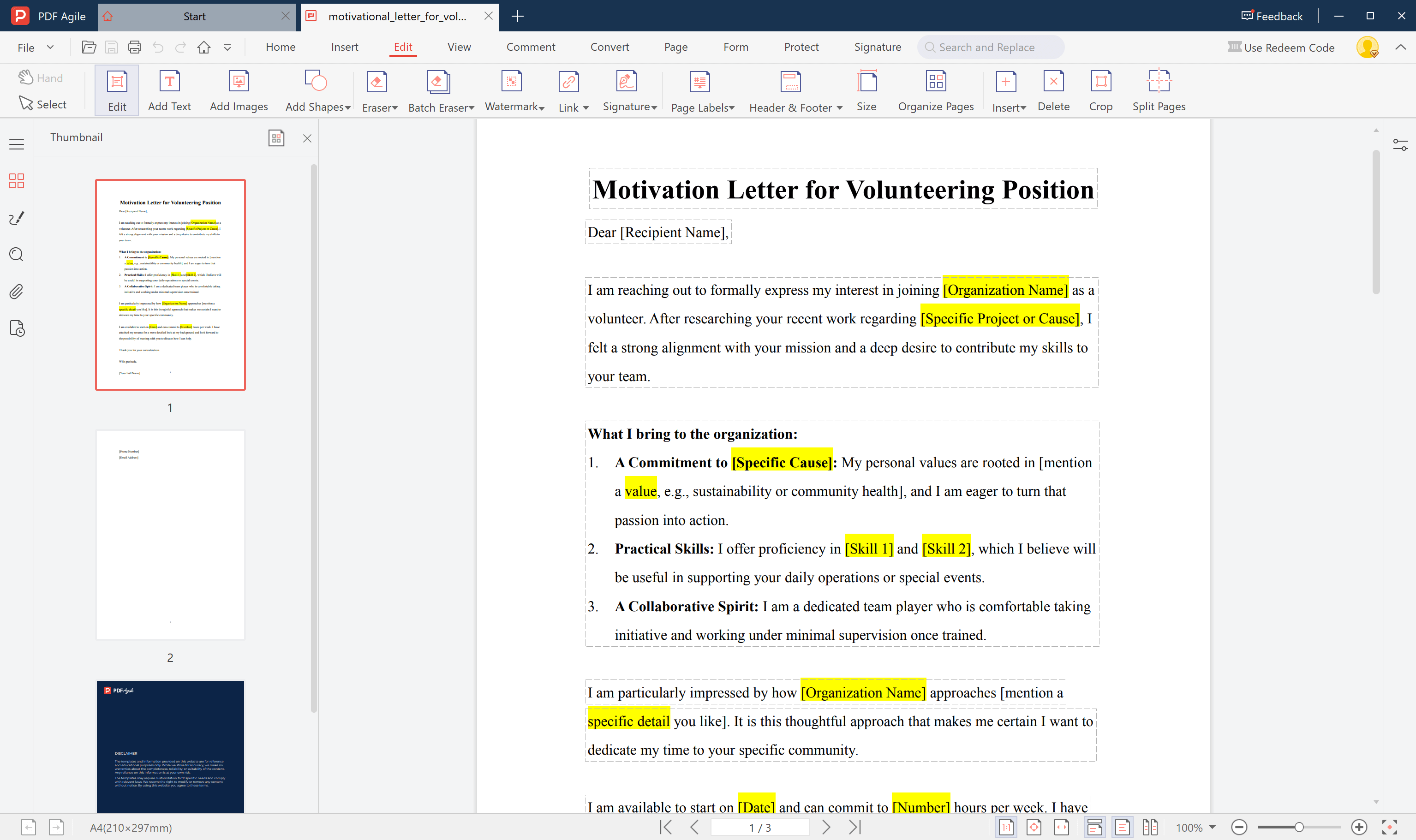Screen dimensions: 1416x840
Task: Click the print icon
Action: point(134,48)
